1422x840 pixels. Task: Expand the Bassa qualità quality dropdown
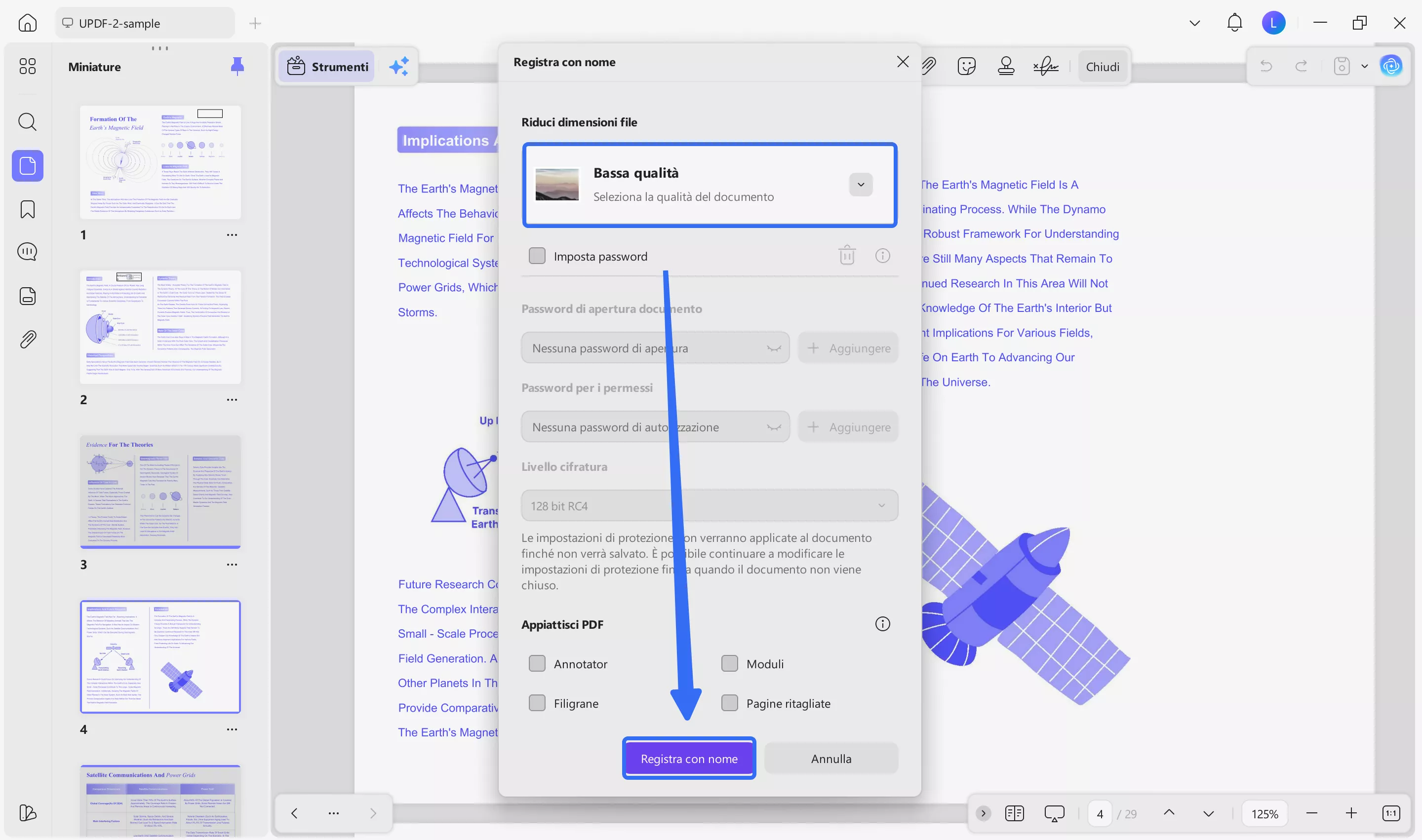(860, 185)
